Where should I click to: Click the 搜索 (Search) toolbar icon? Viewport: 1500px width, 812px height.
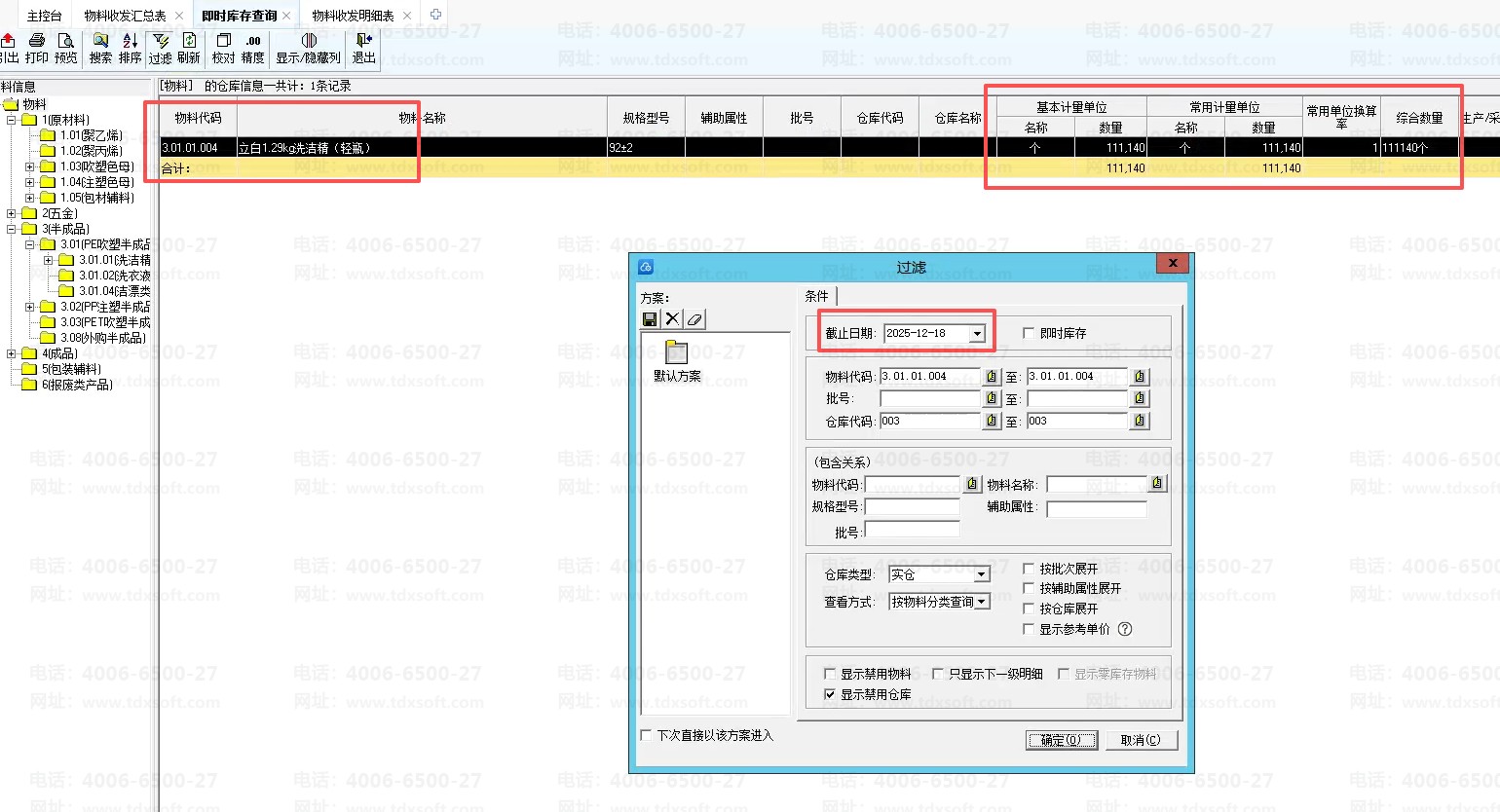[x=100, y=41]
